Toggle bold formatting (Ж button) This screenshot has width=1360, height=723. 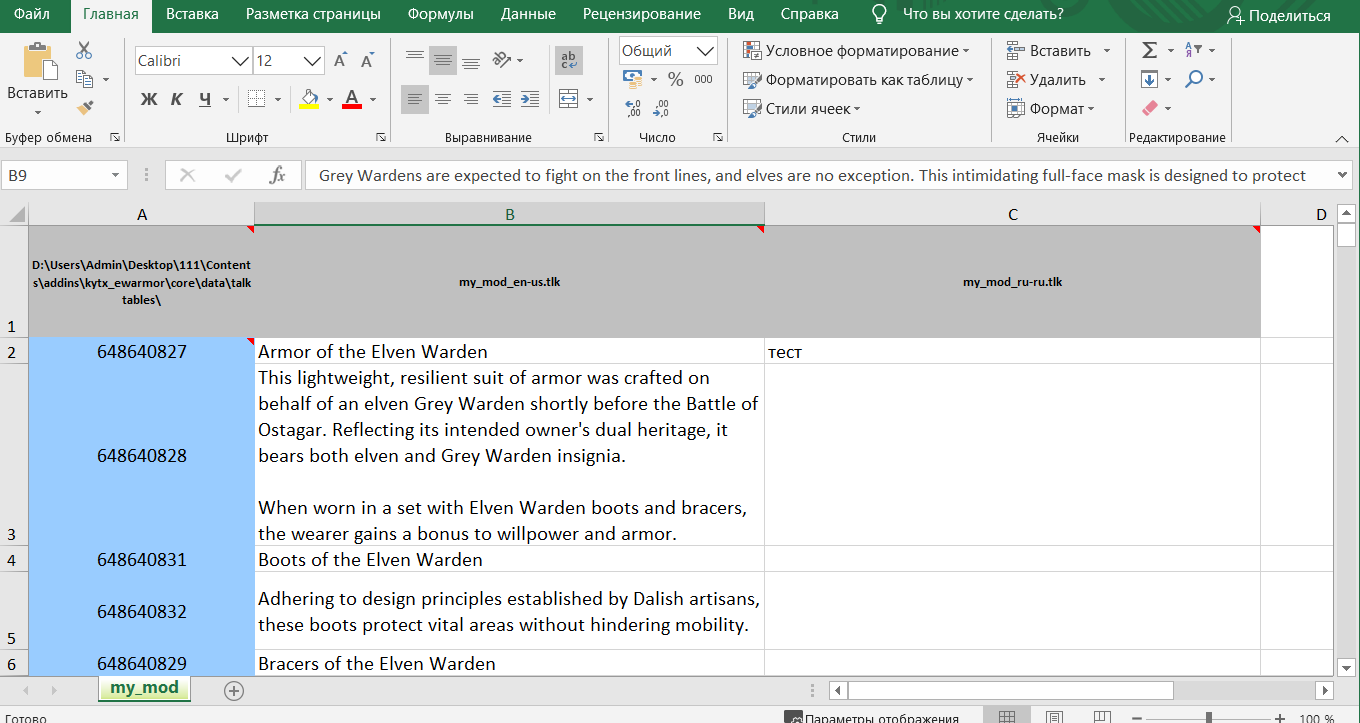click(x=149, y=99)
